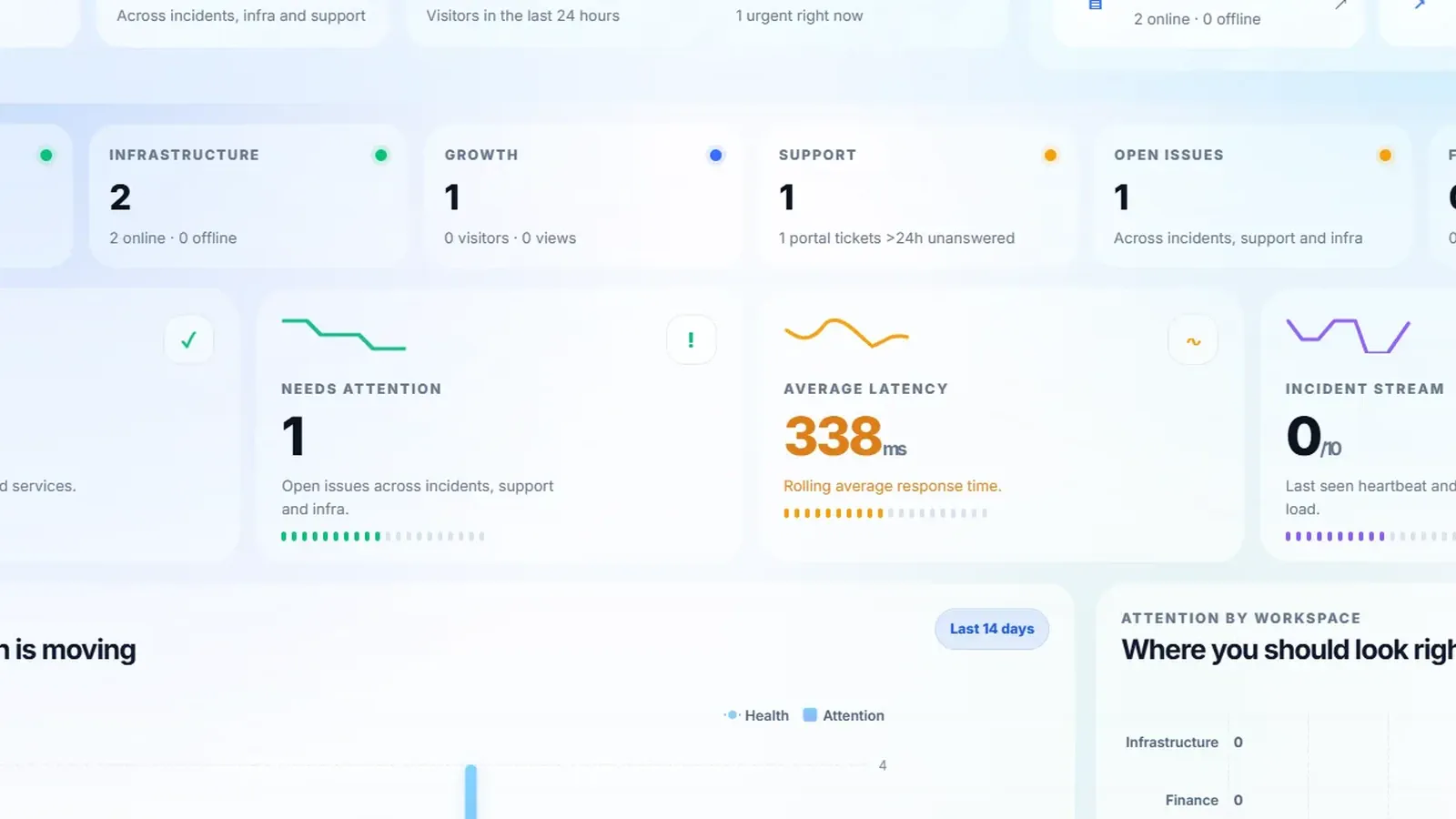Click "Across incidents, infra and support" at top
1456x819 pixels.
tap(241, 15)
